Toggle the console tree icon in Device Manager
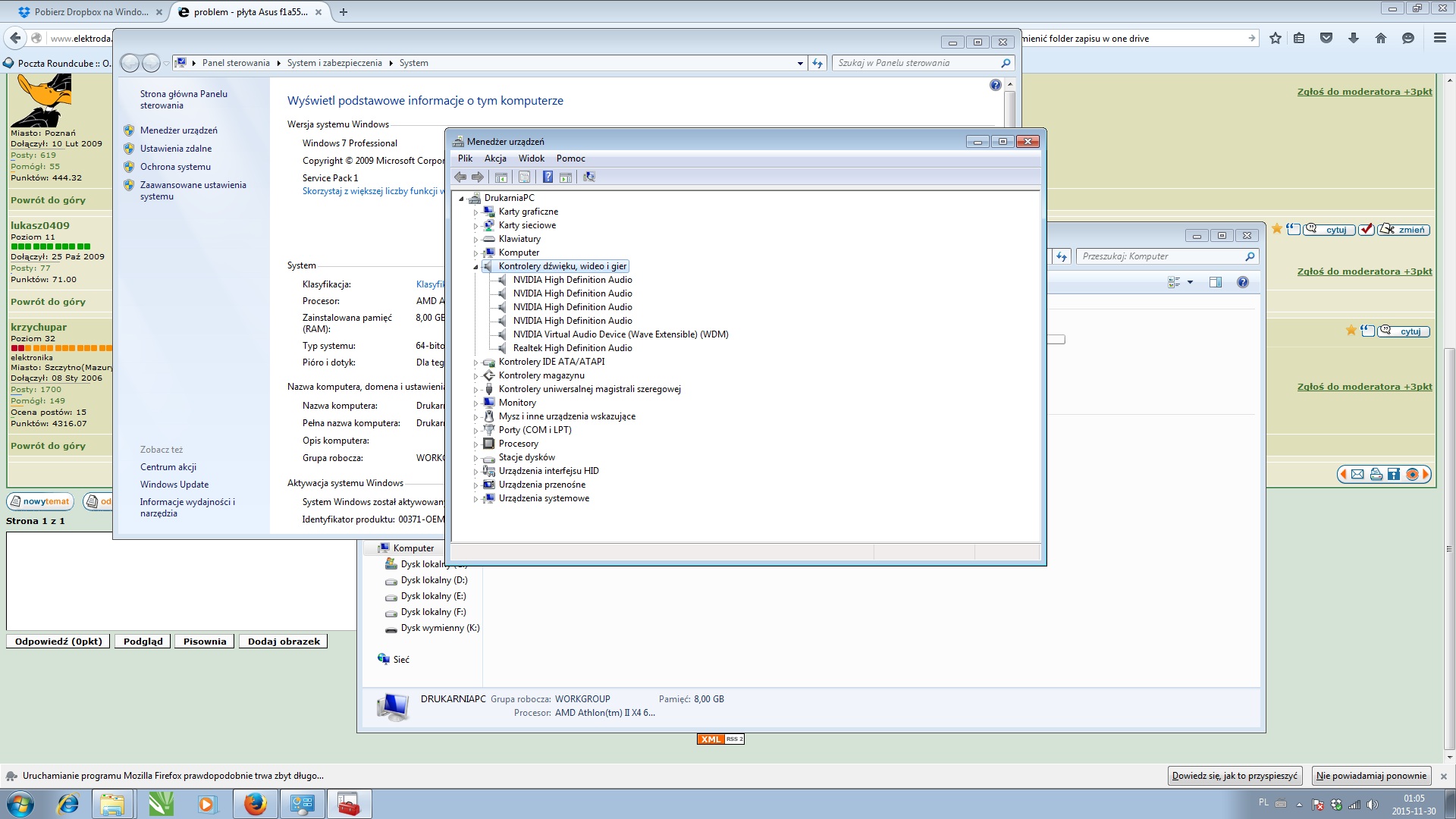The width and height of the screenshot is (1456, 819). coord(500,177)
